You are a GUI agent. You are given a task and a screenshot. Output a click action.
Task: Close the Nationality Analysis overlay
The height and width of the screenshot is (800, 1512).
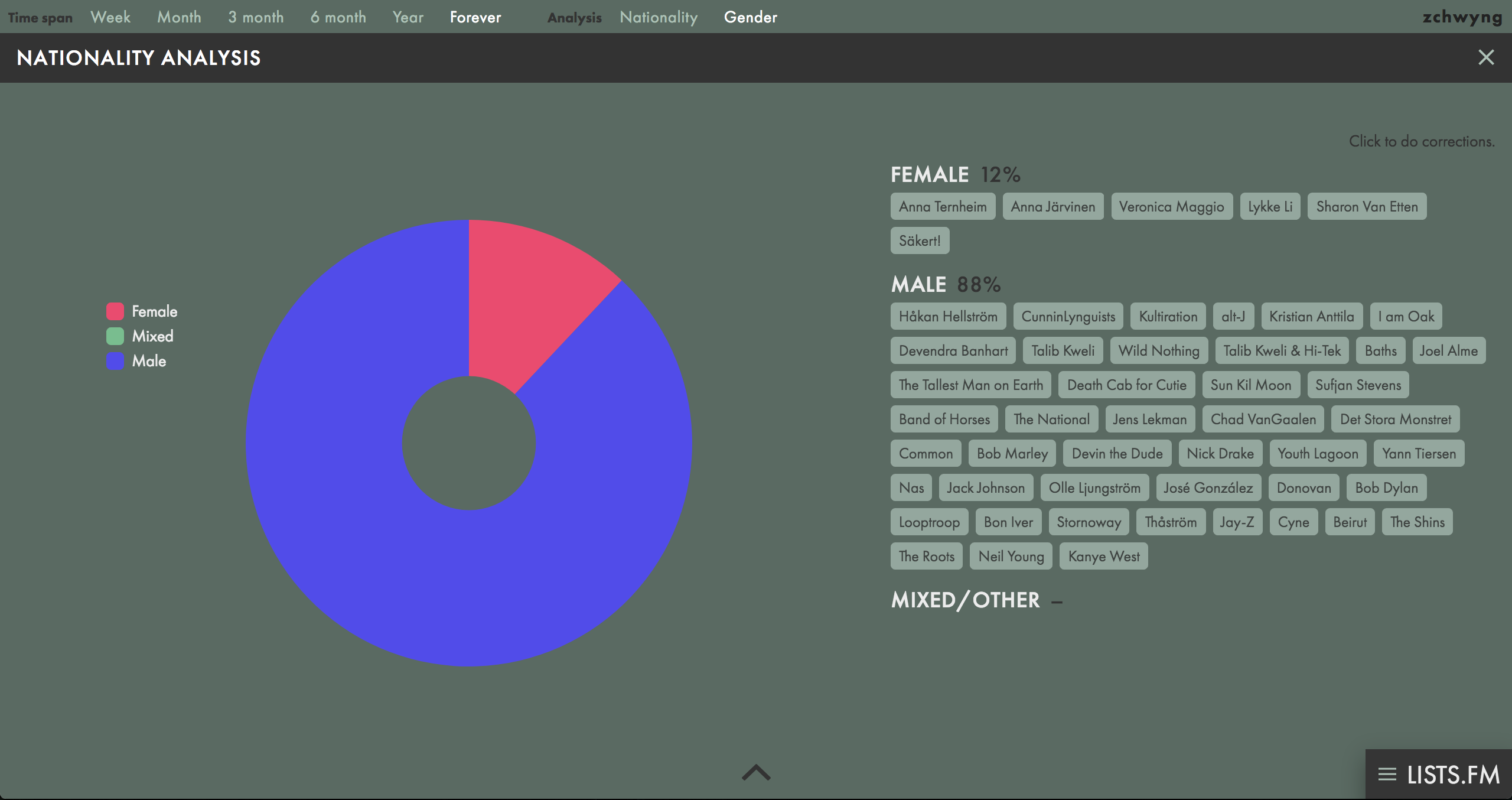(x=1487, y=57)
